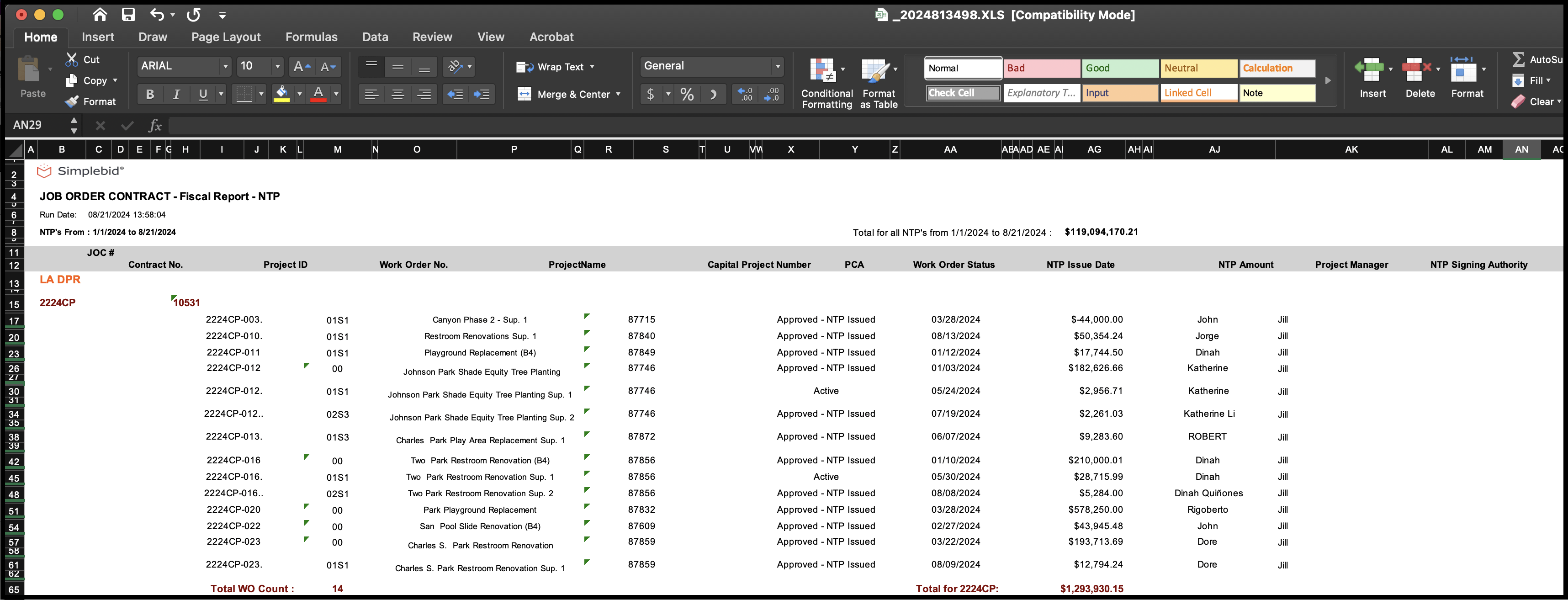Open the Quick Access Toolbar customize arrow
Screen dimensions: 1568x600
click(x=222, y=15)
